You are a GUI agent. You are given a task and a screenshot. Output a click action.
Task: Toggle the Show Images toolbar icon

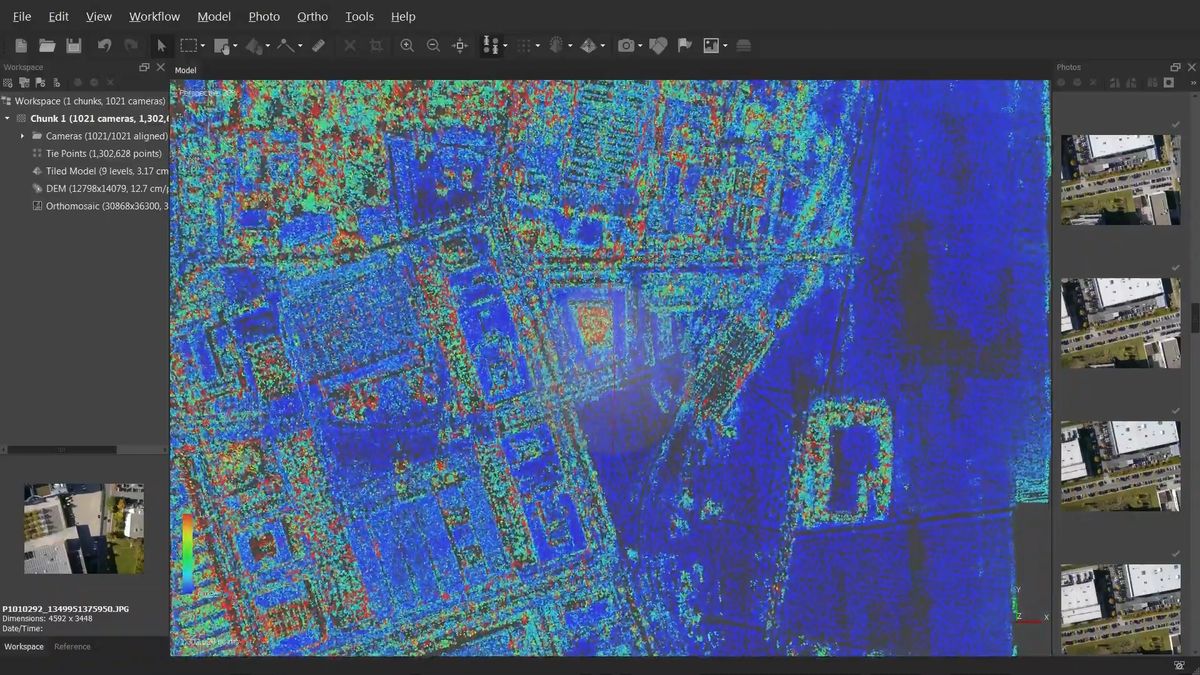pos(711,45)
